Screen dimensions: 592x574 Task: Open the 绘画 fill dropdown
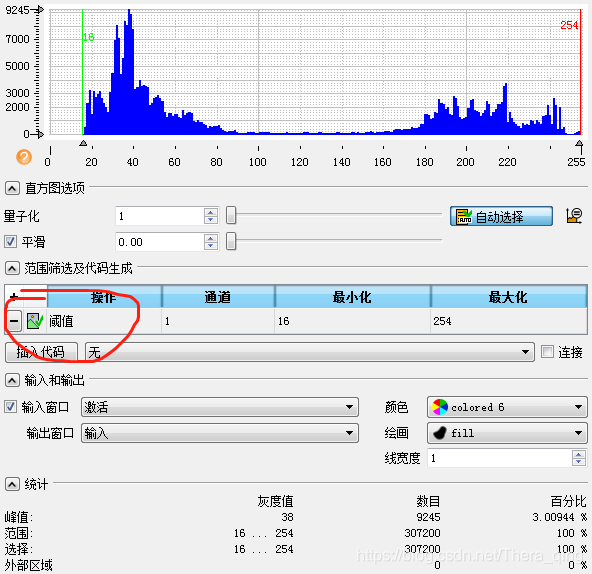pyautogui.click(x=507, y=433)
